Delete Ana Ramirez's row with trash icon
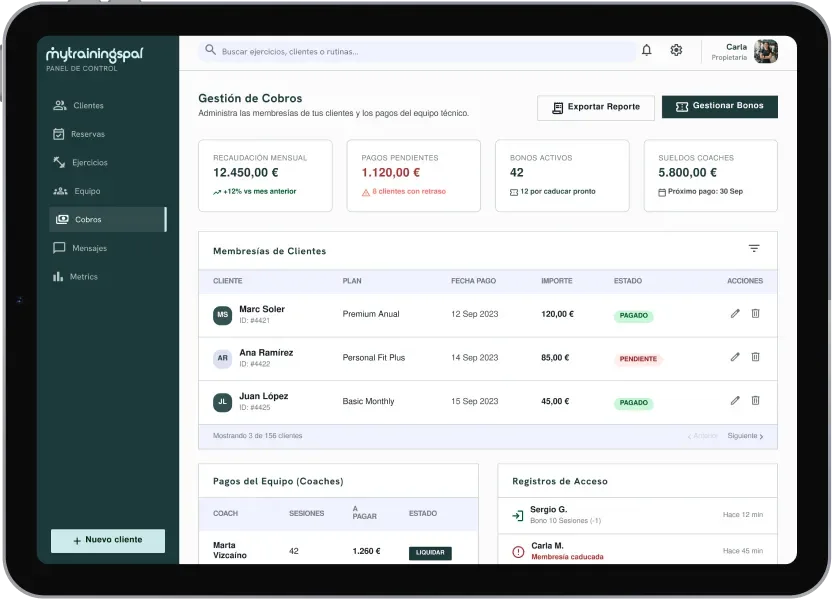Image resolution: width=832 pixels, height=599 pixels. [755, 357]
